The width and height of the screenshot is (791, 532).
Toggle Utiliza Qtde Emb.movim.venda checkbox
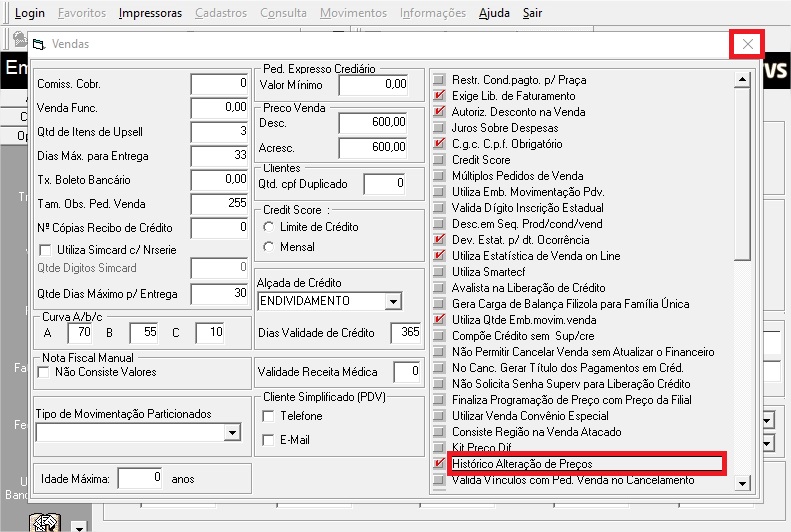[439, 320]
